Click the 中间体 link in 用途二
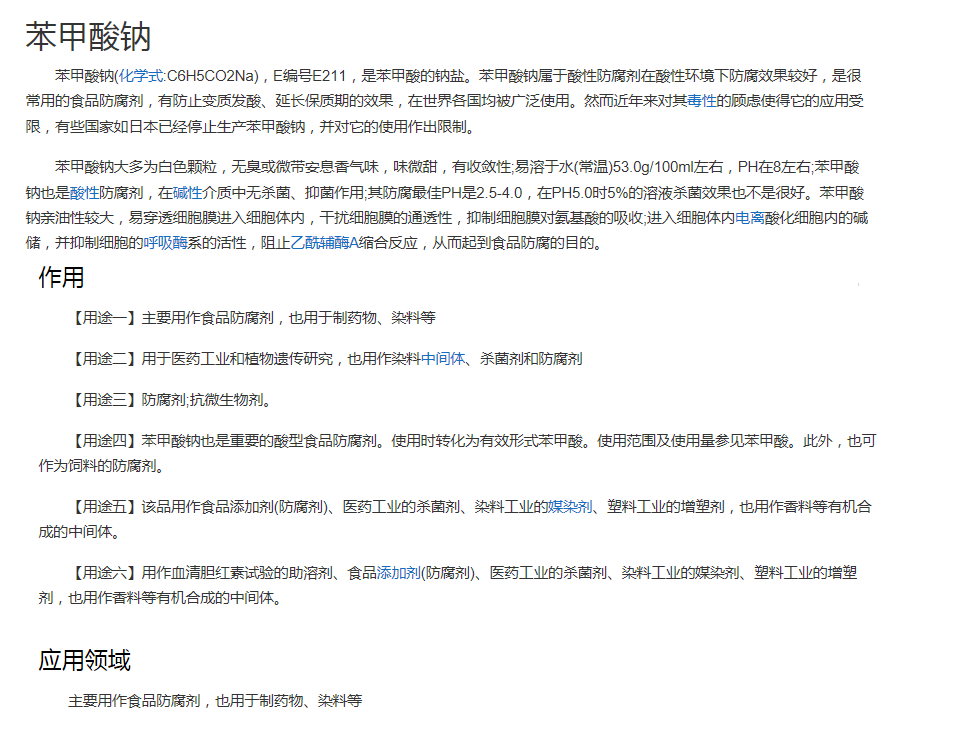The width and height of the screenshot is (954, 737). (x=443, y=359)
